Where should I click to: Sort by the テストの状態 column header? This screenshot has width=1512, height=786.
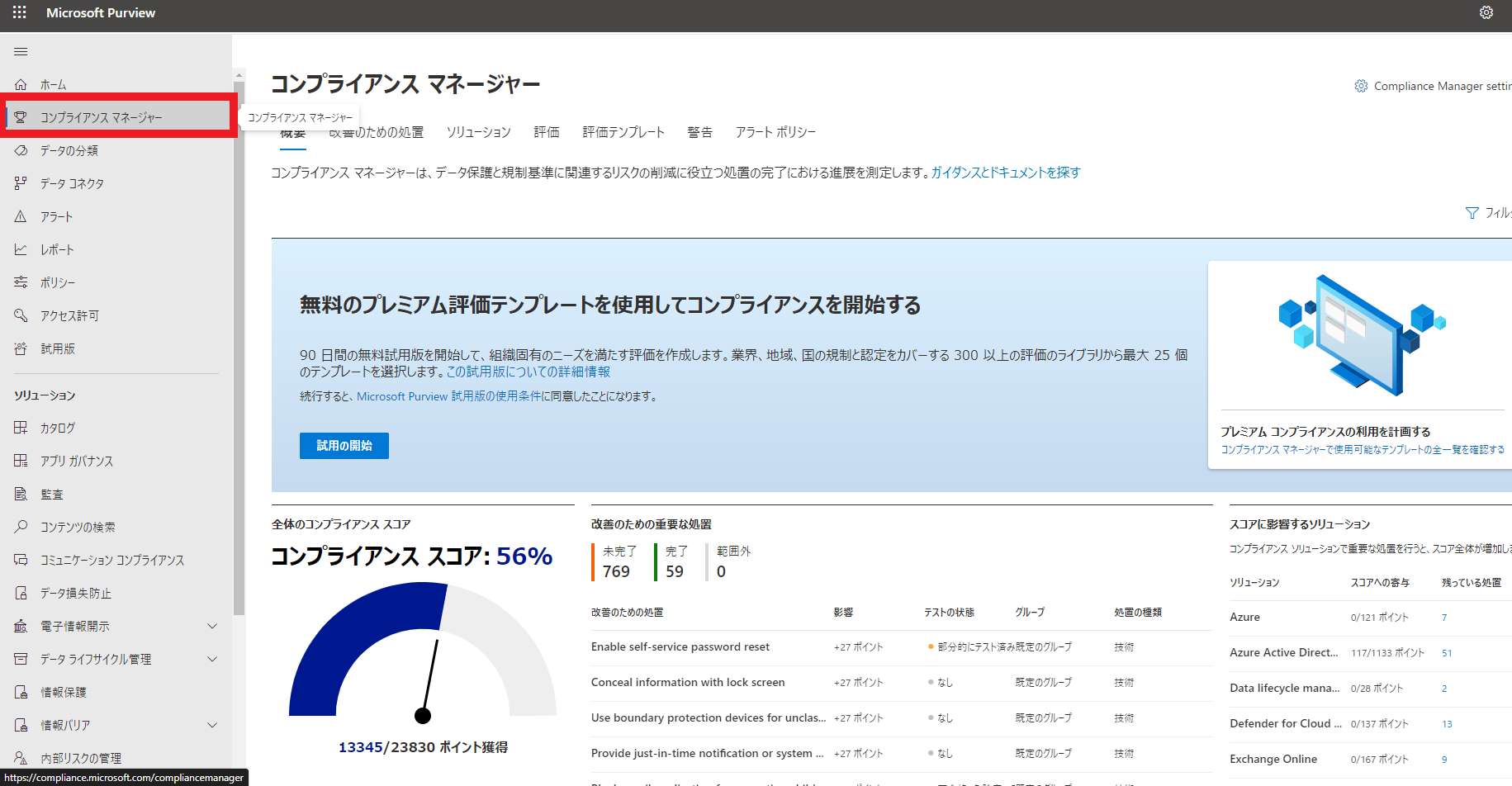(949, 613)
